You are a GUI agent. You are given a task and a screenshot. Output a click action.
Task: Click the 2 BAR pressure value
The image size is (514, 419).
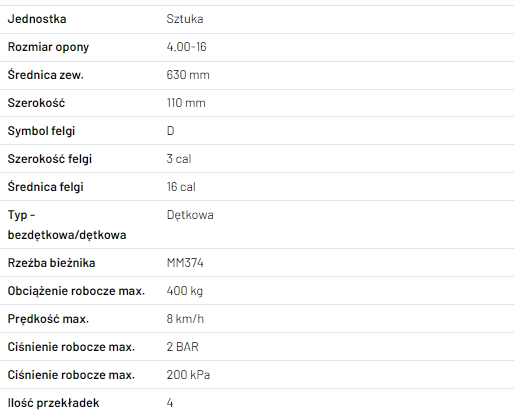(x=183, y=347)
